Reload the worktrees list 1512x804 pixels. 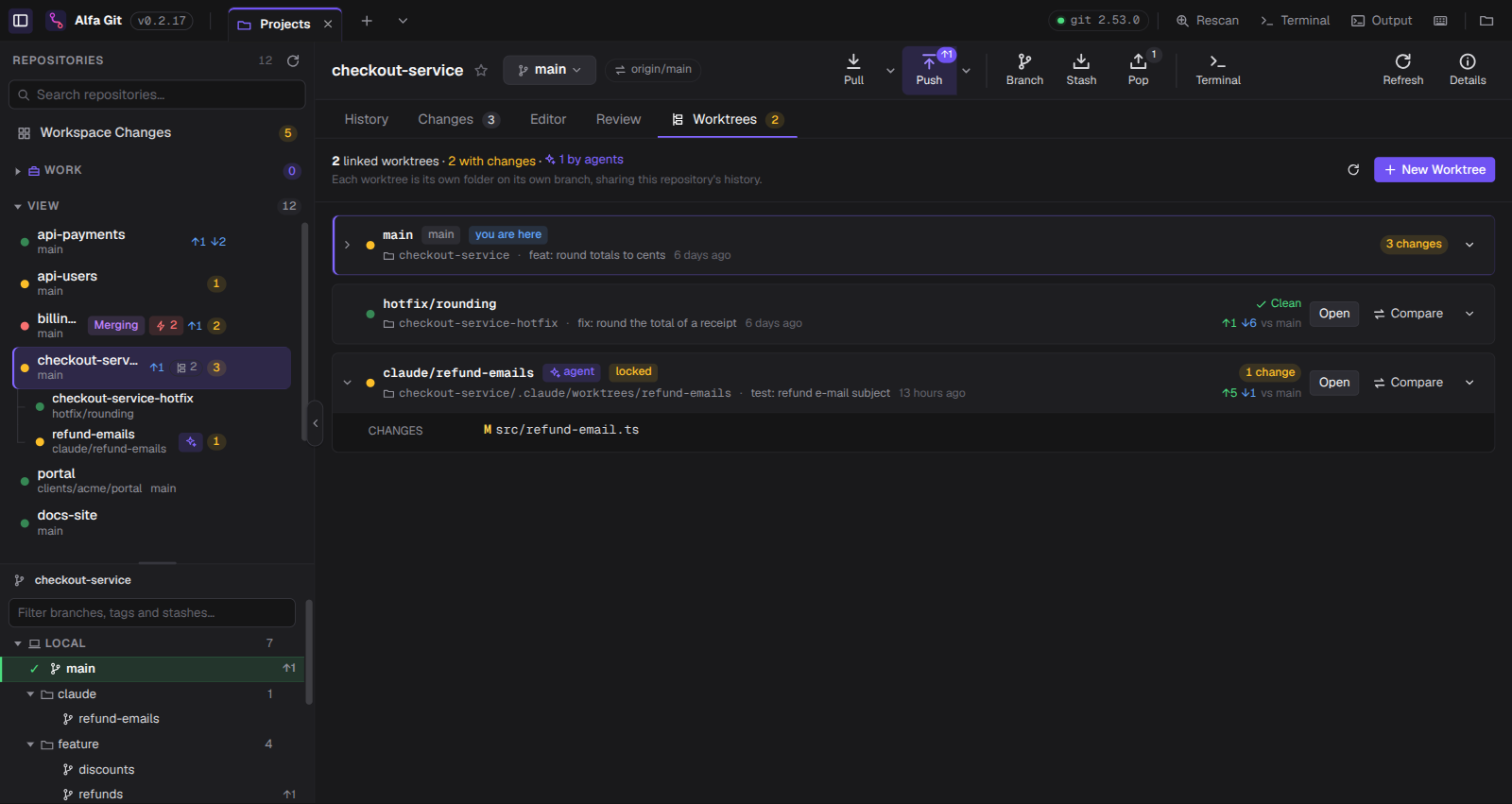click(x=1353, y=170)
